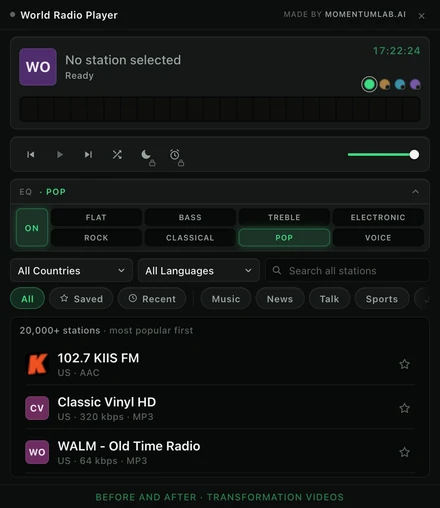Viewport: 440px width, 508px height.
Task: Click the 17:22:24 clock display
Action: (x=396, y=51)
